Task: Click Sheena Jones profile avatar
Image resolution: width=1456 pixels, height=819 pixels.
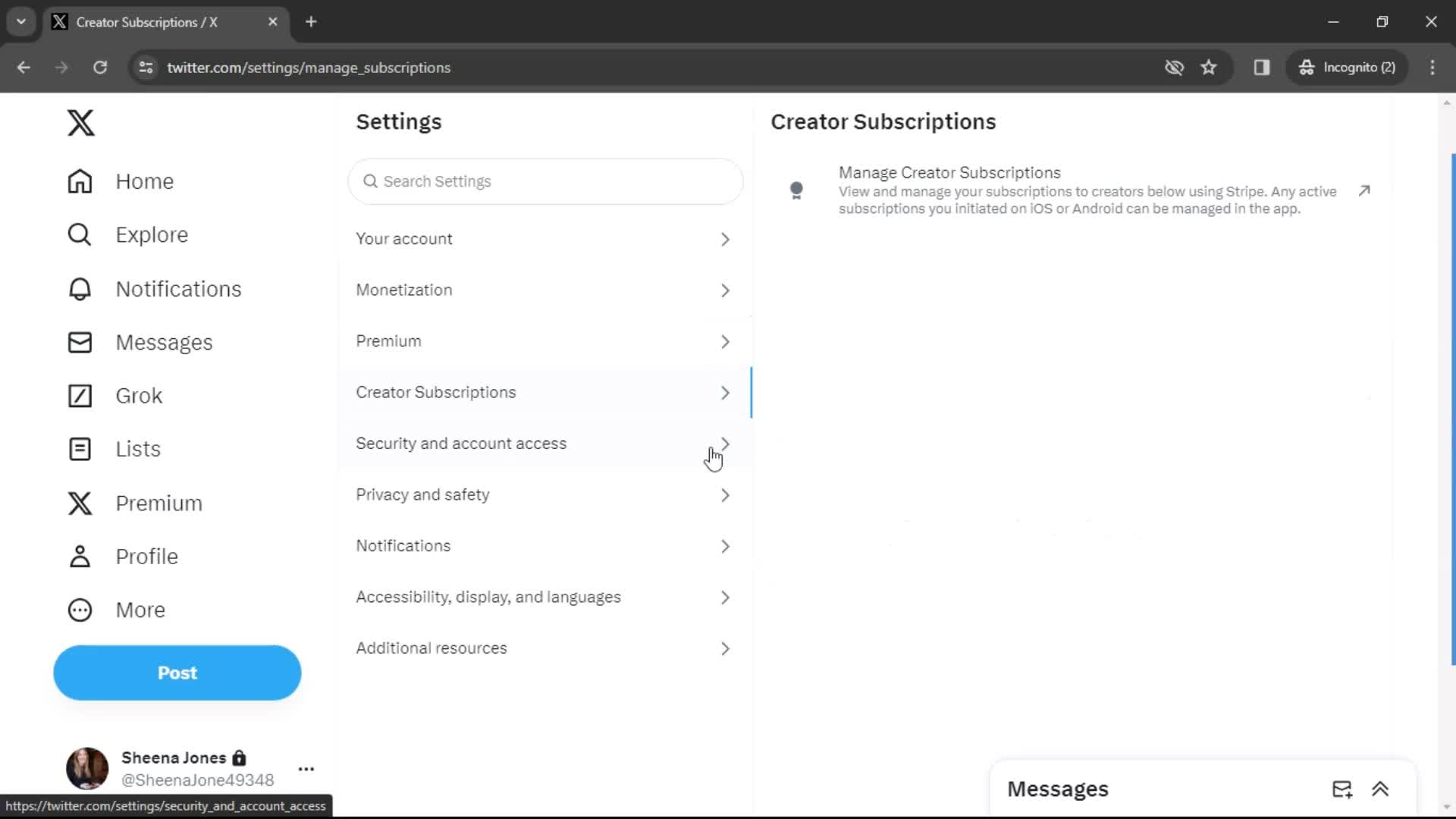Action: (x=87, y=768)
